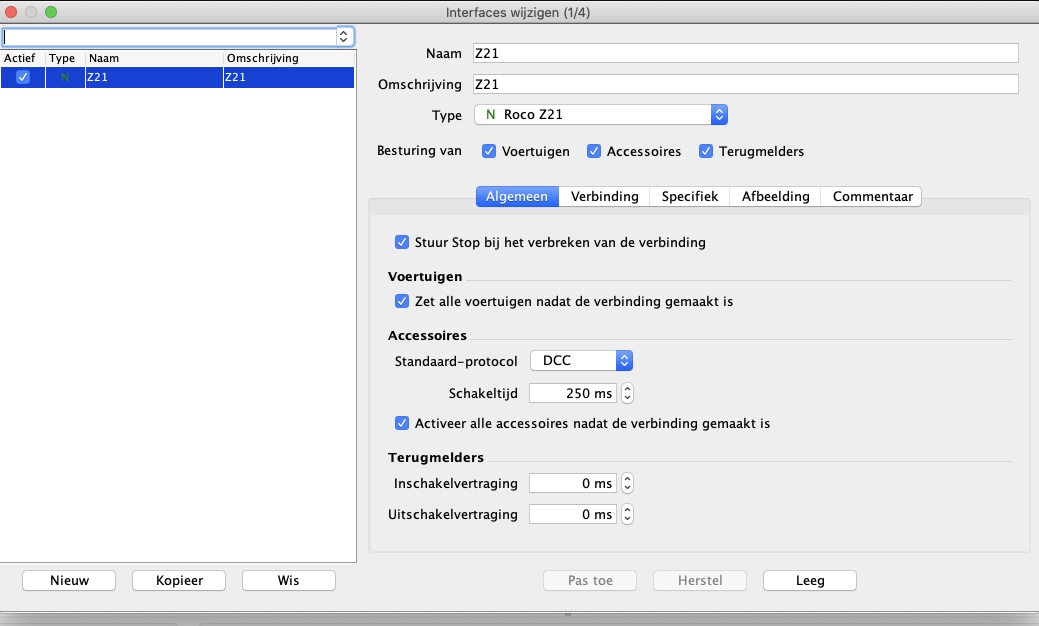
Task: Open the Type dropdown showing Roco Z21
Action: [600, 114]
